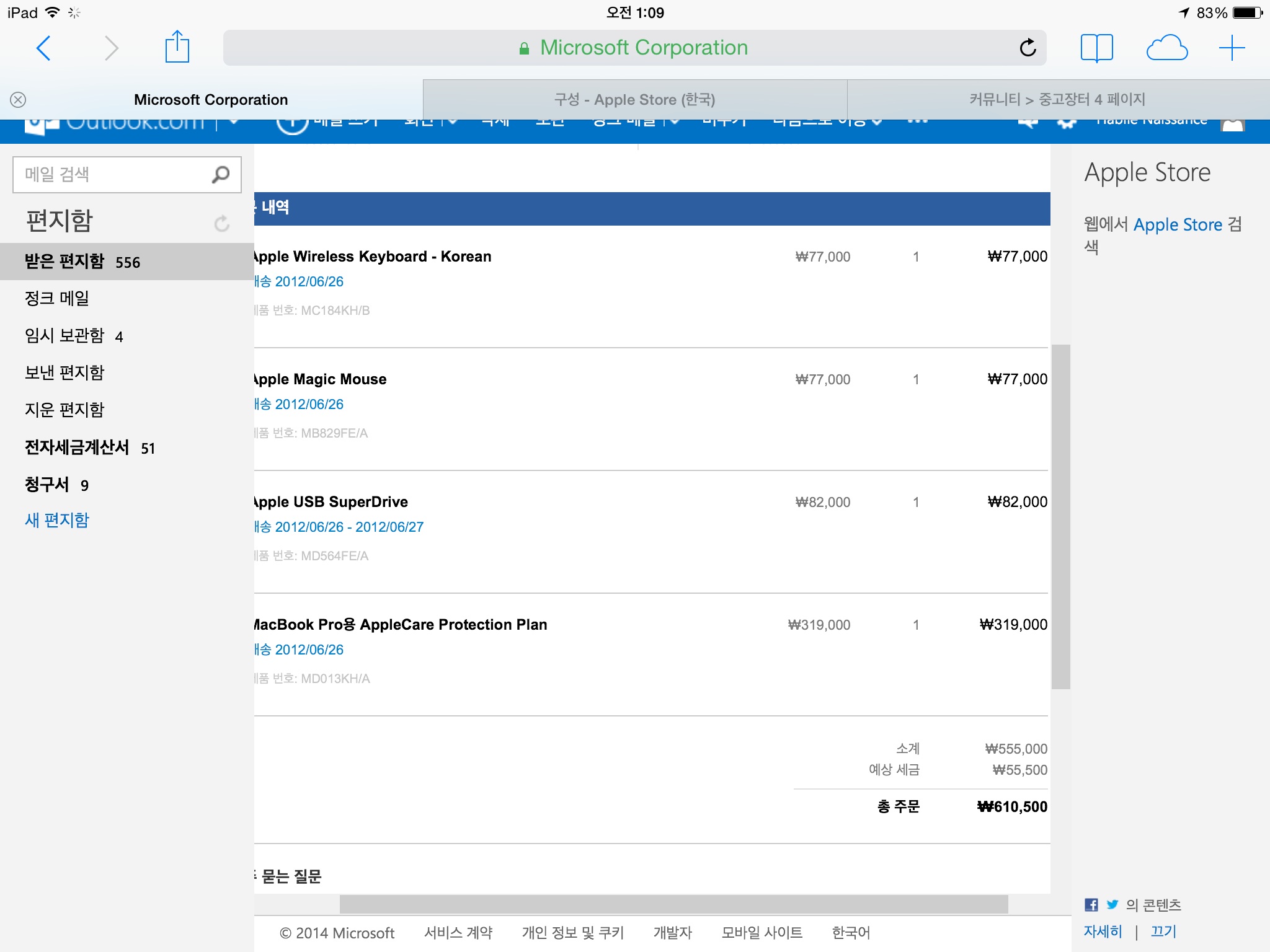Screen dimensions: 1270x952
Task: Switch to the 커뮤니티 중고장터 tab
Action: (1057, 100)
